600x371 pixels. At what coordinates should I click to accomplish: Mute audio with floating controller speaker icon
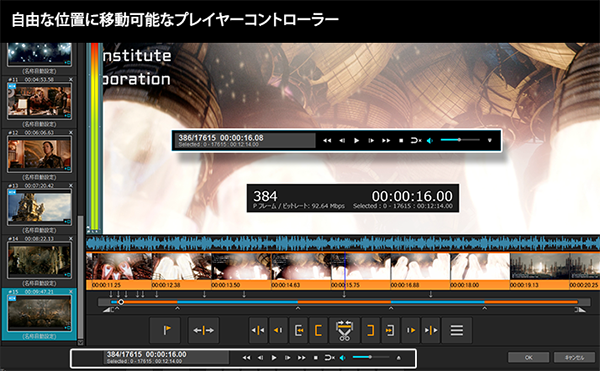[430, 141]
